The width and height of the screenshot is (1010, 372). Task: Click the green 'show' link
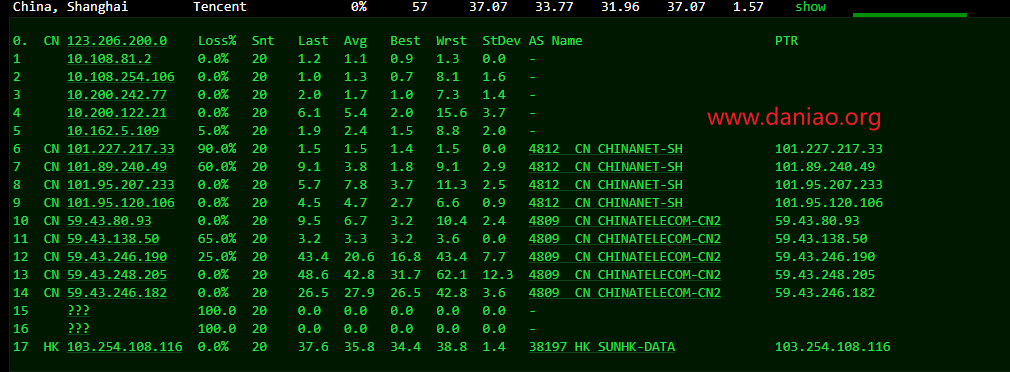810,7
